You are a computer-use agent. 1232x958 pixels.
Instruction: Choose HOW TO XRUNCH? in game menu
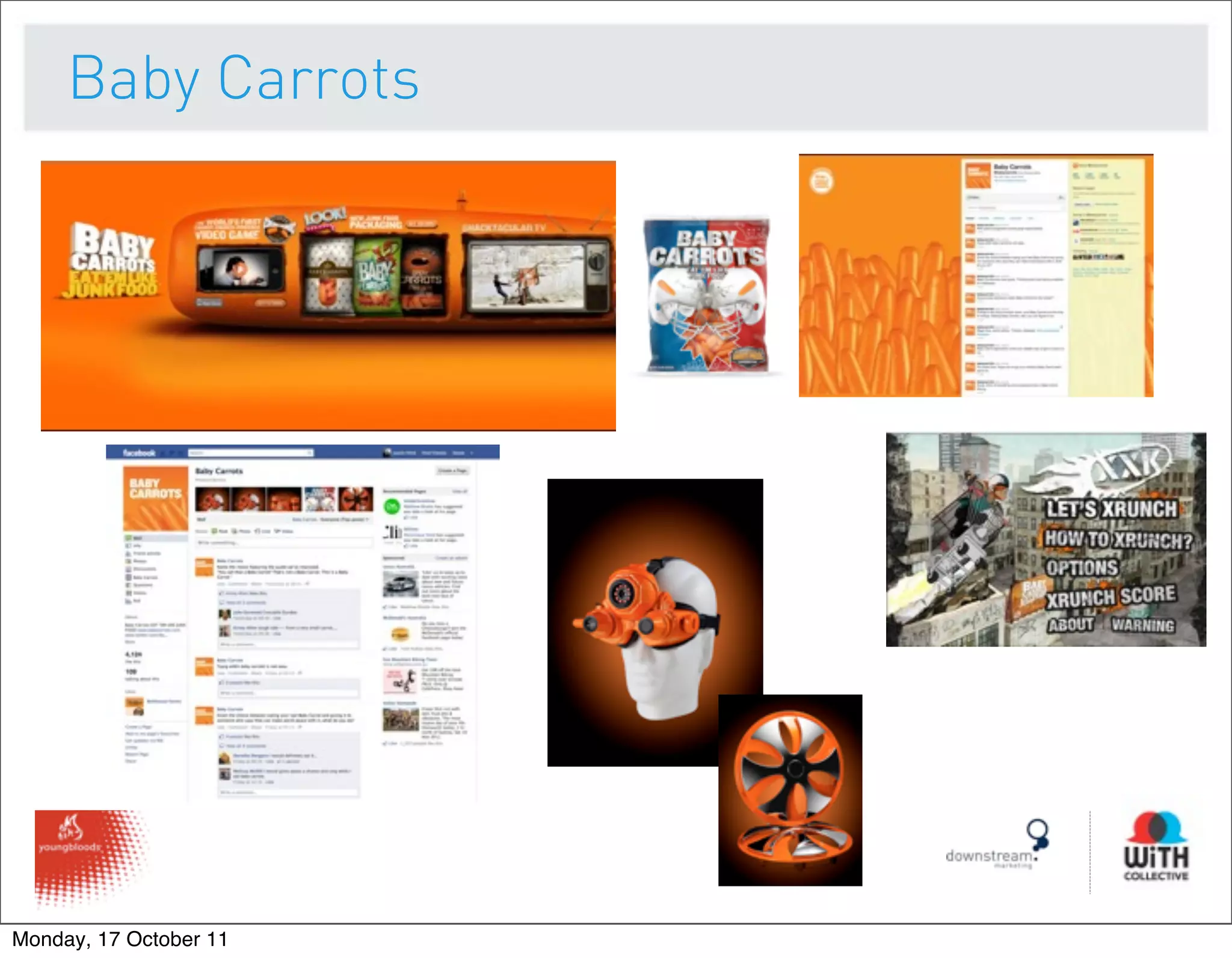[x=1118, y=539]
